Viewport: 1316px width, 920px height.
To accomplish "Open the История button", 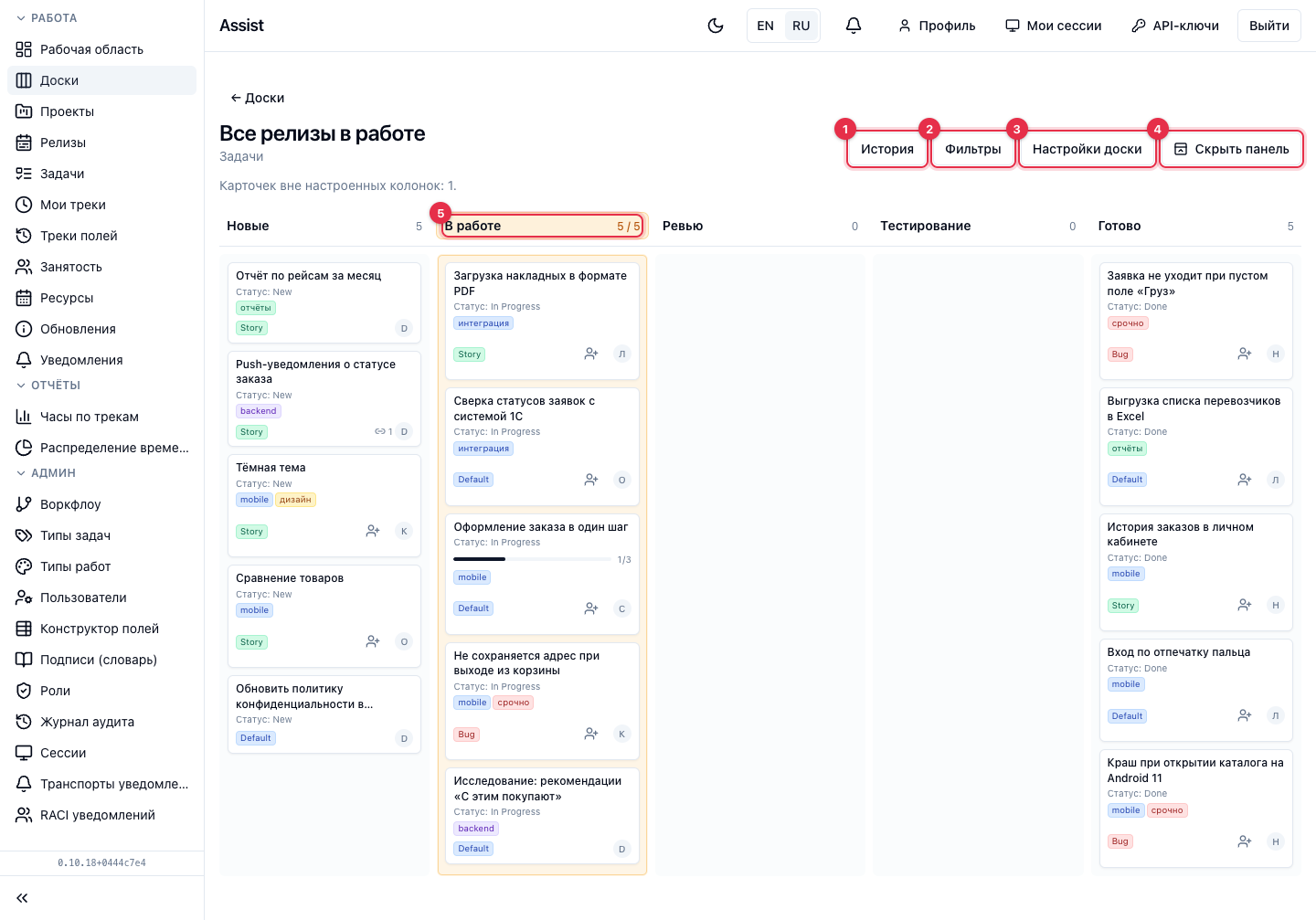I will 887,149.
